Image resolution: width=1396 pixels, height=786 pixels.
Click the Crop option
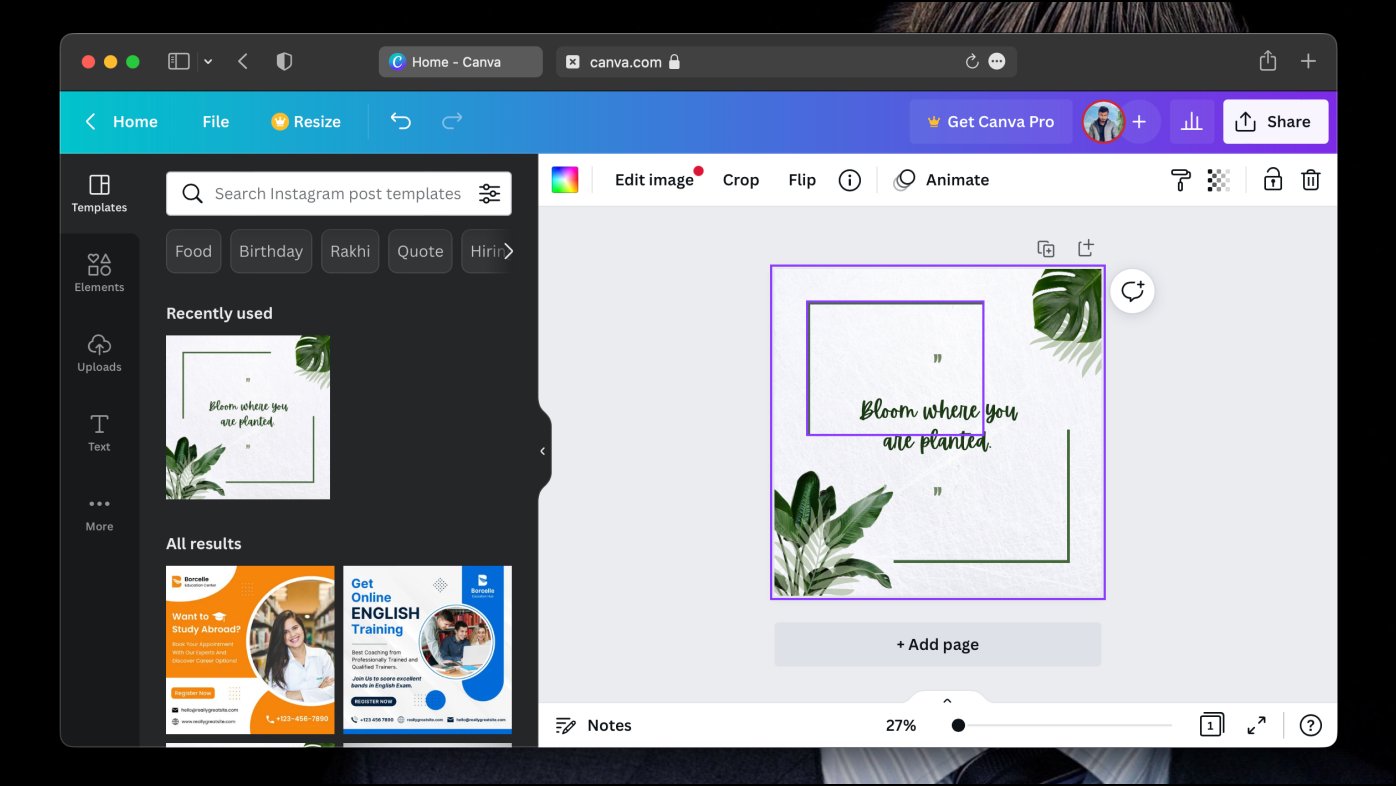click(x=741, y=180)
